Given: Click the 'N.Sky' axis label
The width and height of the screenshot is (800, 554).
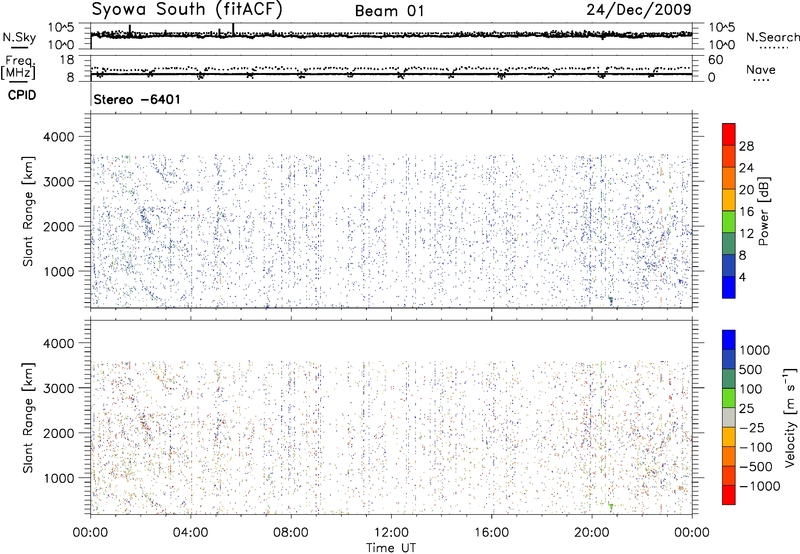Looking at the screenshot, I should [19, 37].
